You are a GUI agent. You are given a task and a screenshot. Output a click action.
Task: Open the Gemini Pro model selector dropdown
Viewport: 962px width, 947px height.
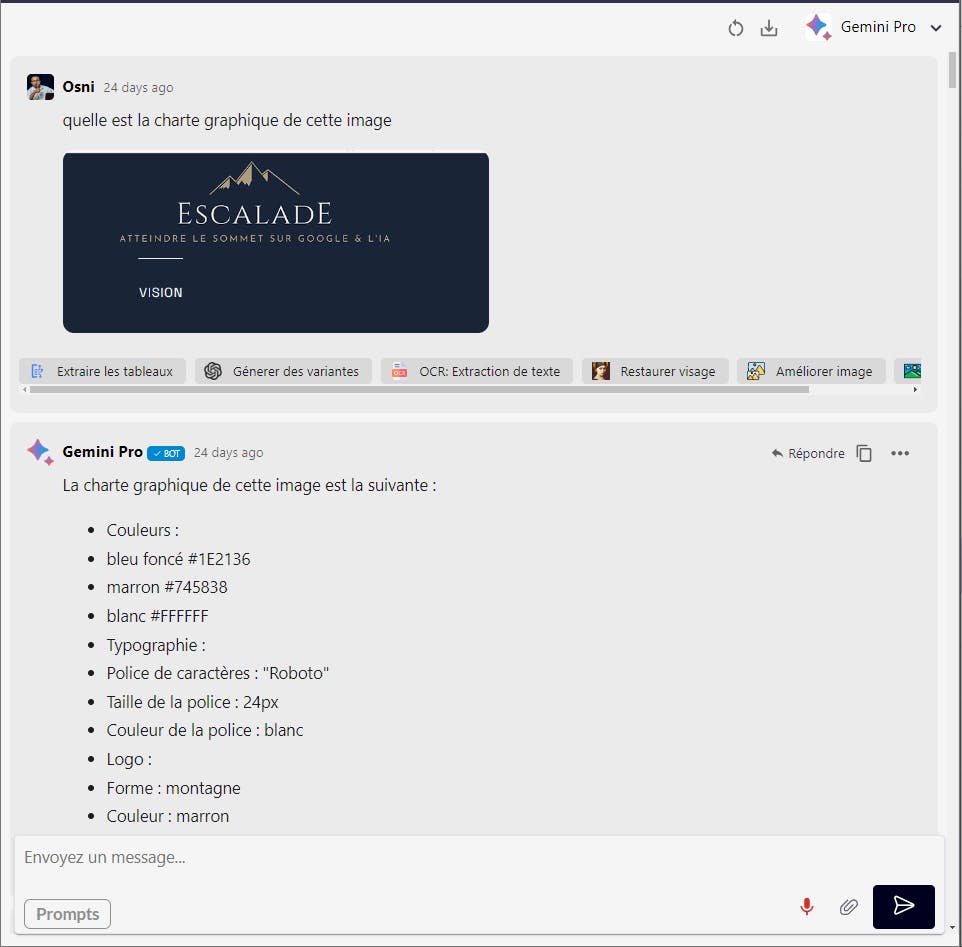(936, 27)
